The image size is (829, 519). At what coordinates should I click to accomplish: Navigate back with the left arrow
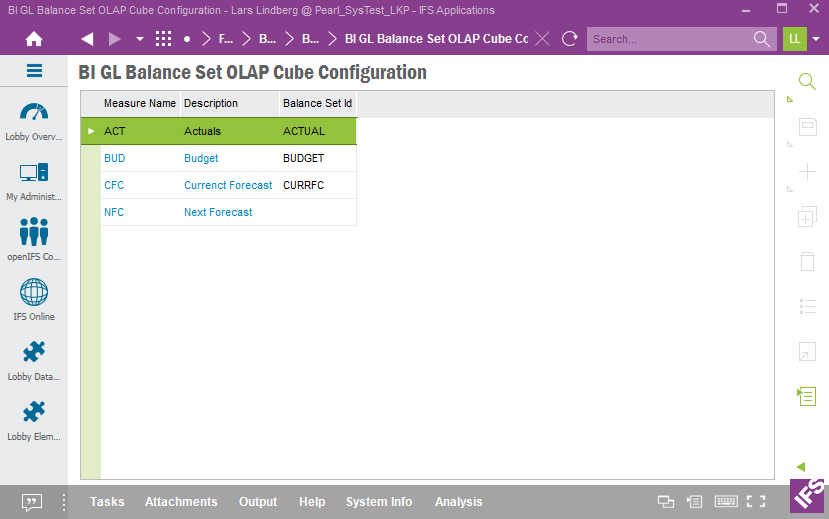pyautogui.click(x=87, y=39)
